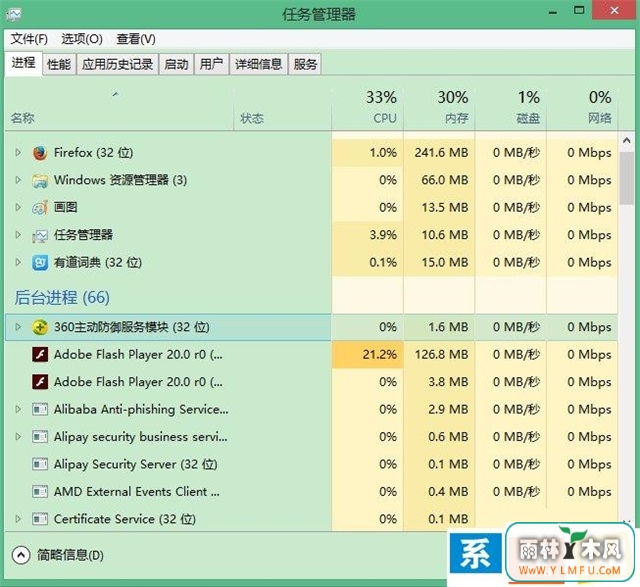Click the 有道词典 dictionary icon
Viewport: 640px width, 587px height.
point(40,262)
